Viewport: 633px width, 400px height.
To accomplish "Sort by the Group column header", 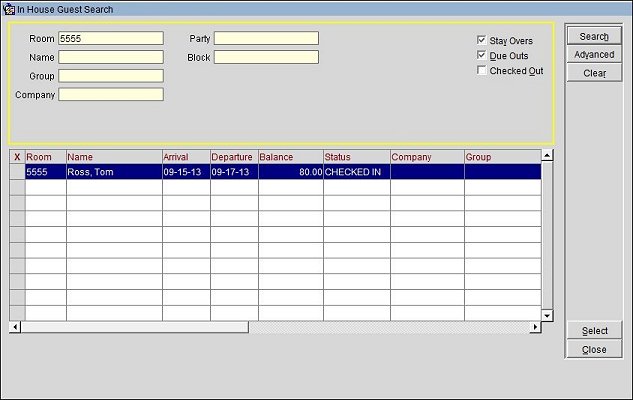I will pyautogui.click(x=503, y=157).
